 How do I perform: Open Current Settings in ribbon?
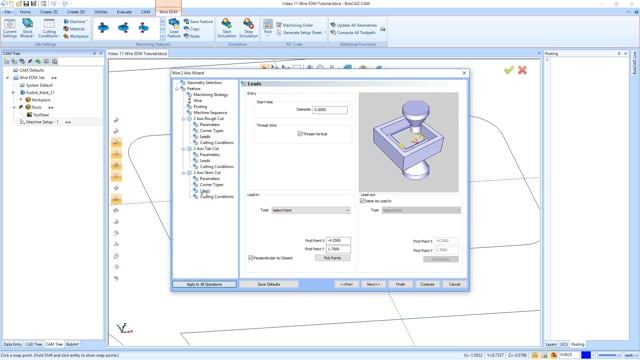click(x=9, y=28)
